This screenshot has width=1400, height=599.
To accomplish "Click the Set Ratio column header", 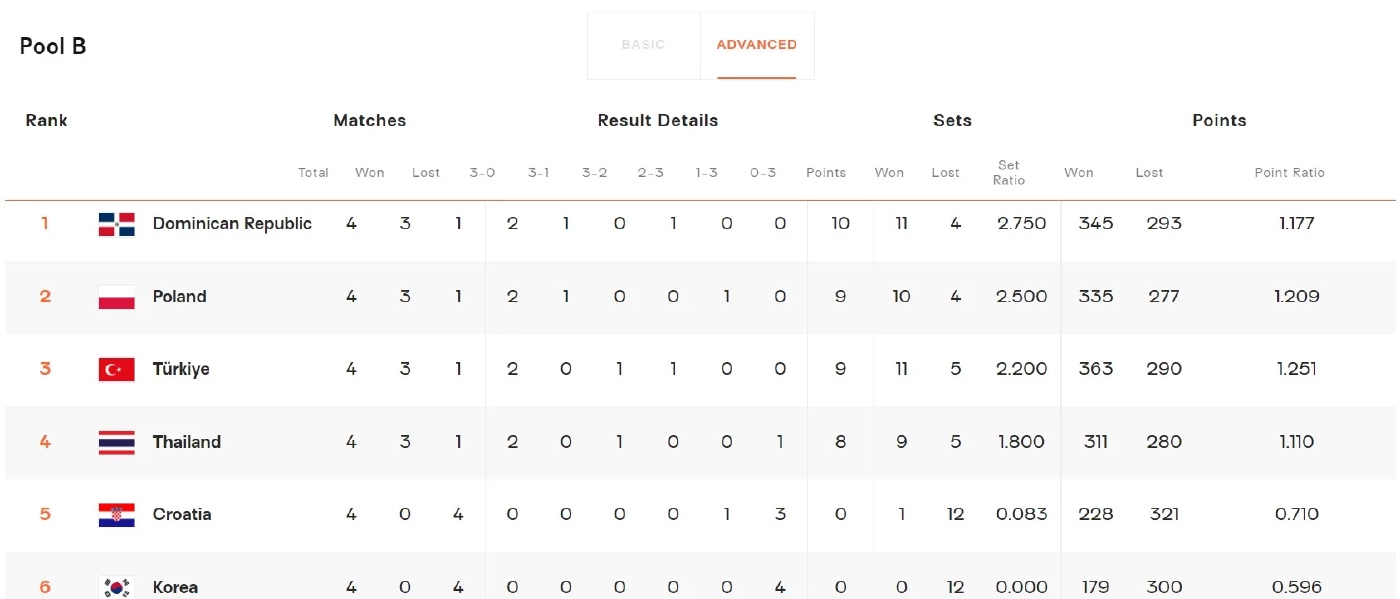I will pos(1008,173).
